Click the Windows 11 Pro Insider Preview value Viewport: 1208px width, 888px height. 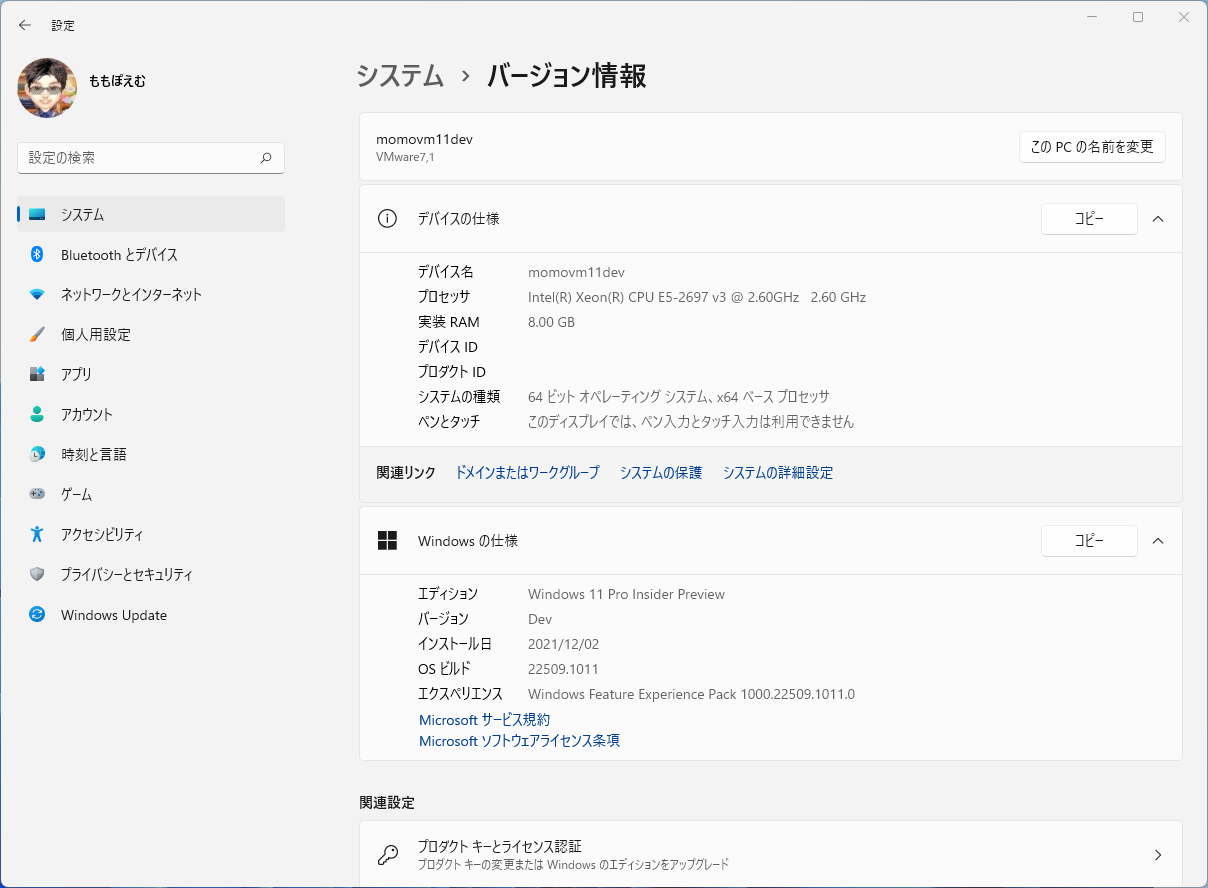[626, 594]
